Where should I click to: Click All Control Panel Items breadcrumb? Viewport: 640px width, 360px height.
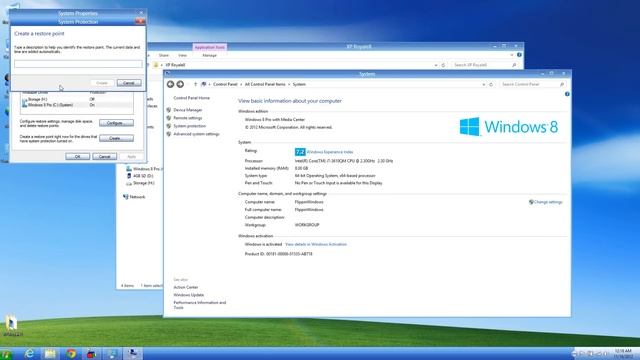click(x=265, y=84)
